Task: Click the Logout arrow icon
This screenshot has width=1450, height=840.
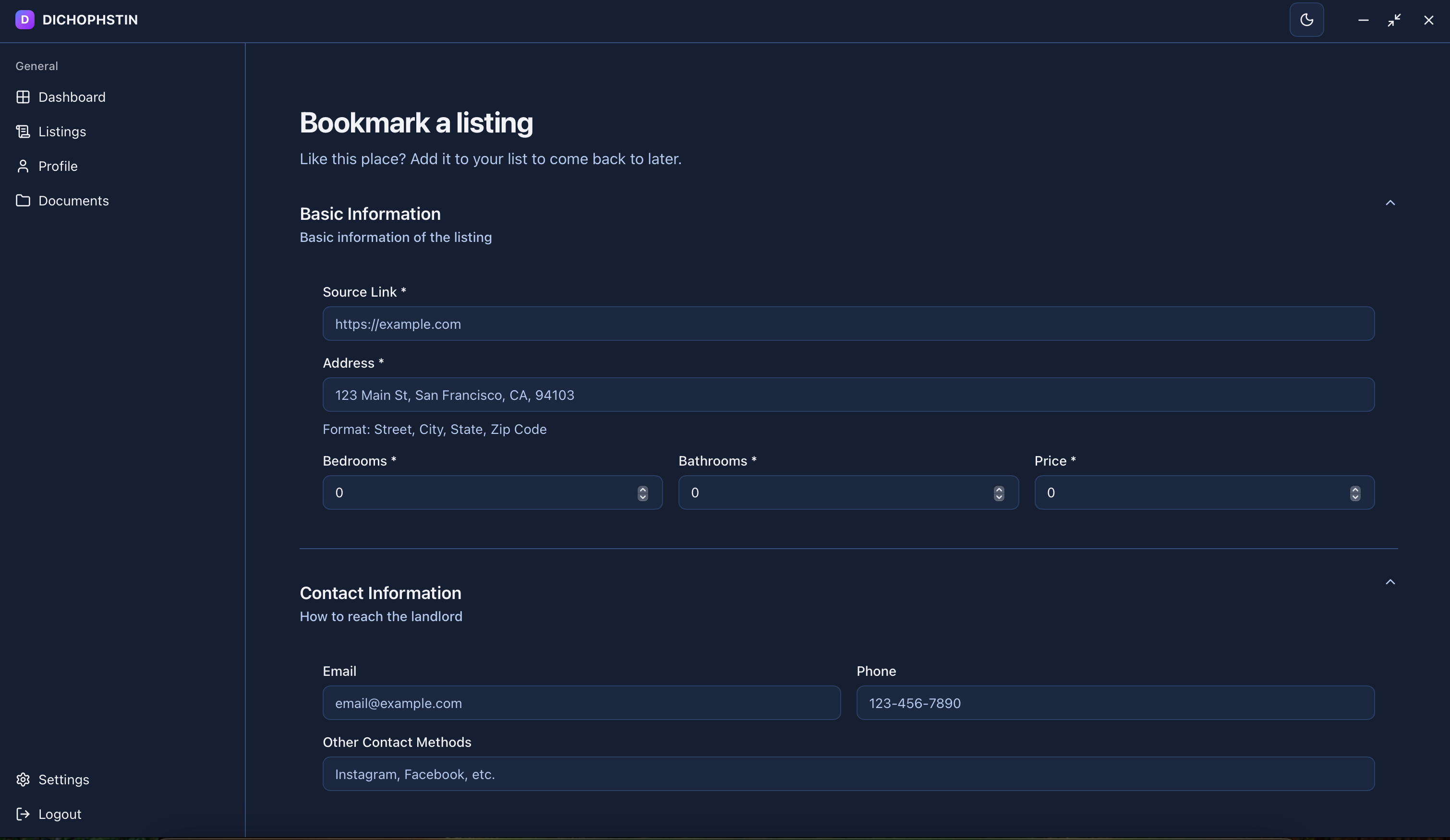Action: [x=23, y=814]
